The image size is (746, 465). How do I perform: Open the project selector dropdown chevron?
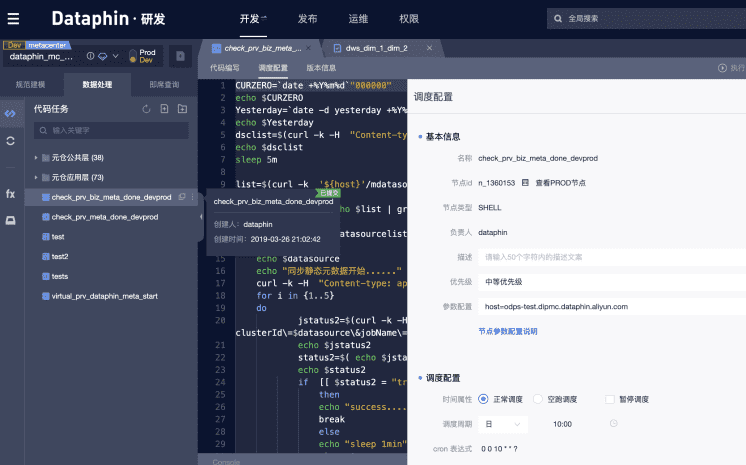click(x=116, y=56)
